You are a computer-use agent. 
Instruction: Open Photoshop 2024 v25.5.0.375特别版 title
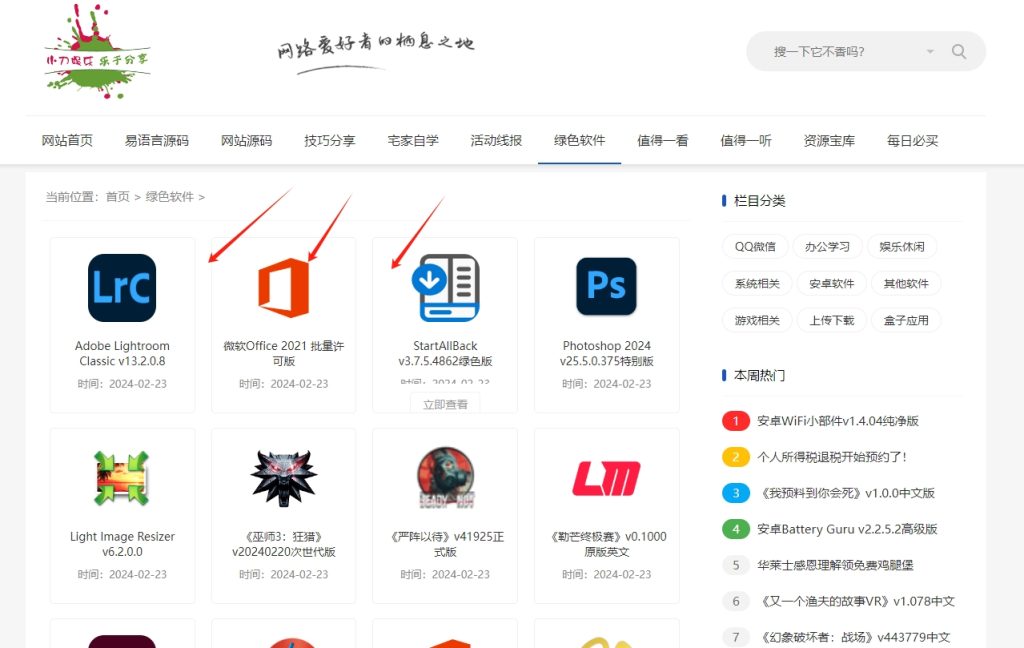coord(606,353)
